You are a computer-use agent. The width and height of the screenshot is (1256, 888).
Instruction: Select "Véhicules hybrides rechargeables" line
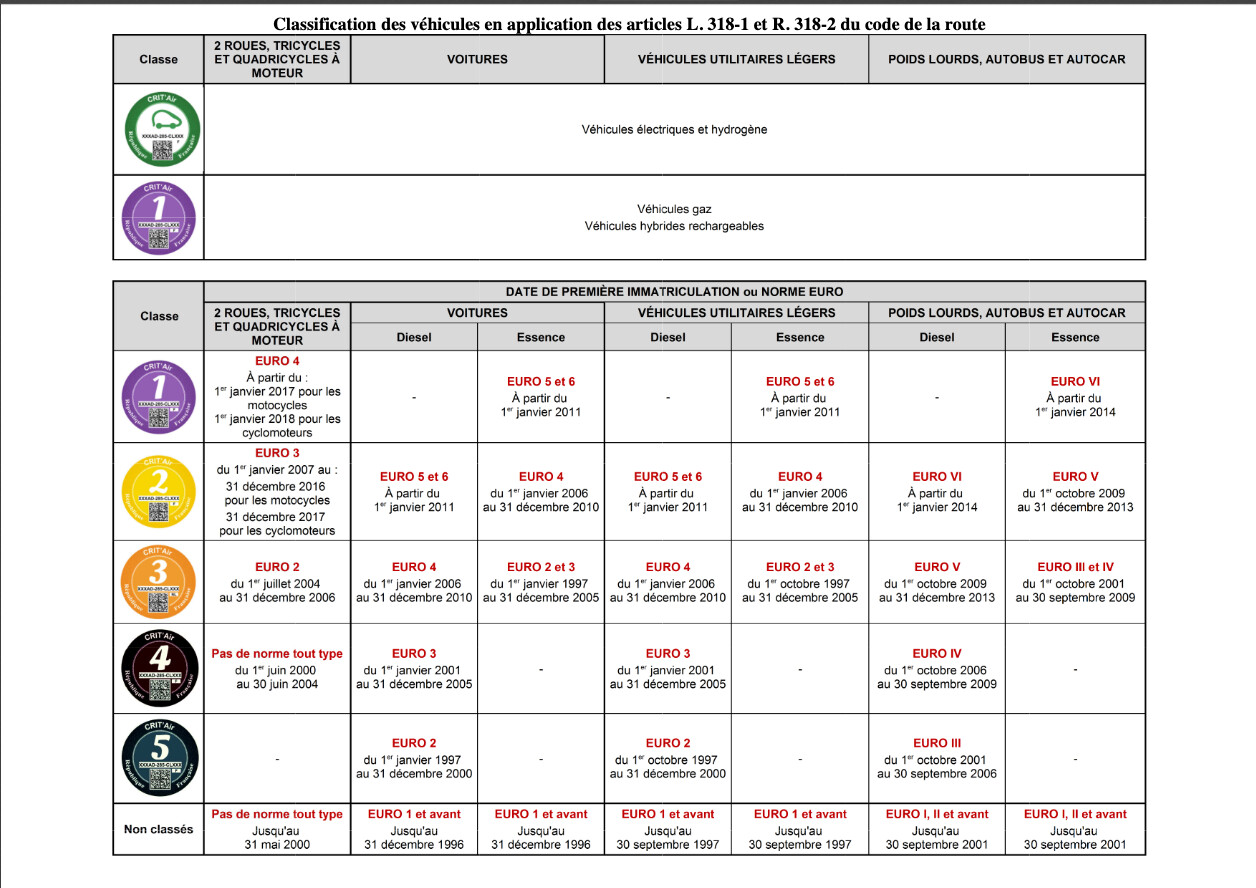674,226
